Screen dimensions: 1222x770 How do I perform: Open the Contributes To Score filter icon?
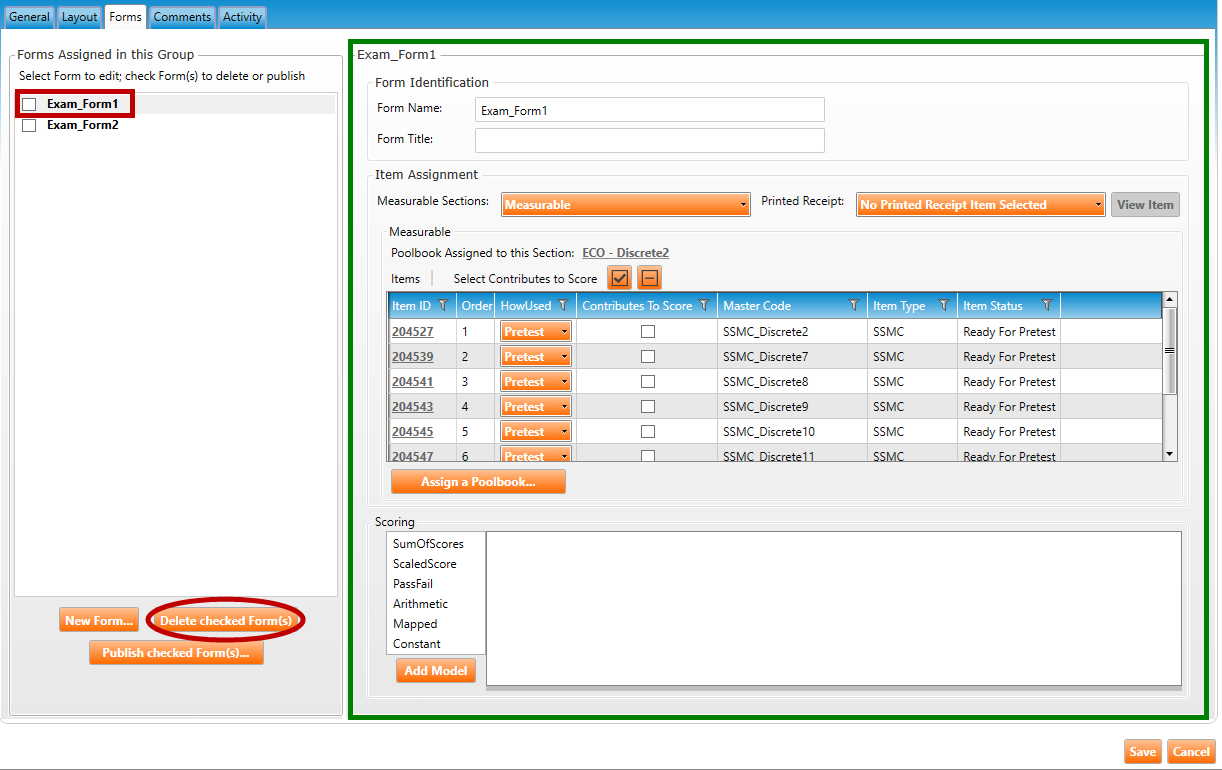704,306
